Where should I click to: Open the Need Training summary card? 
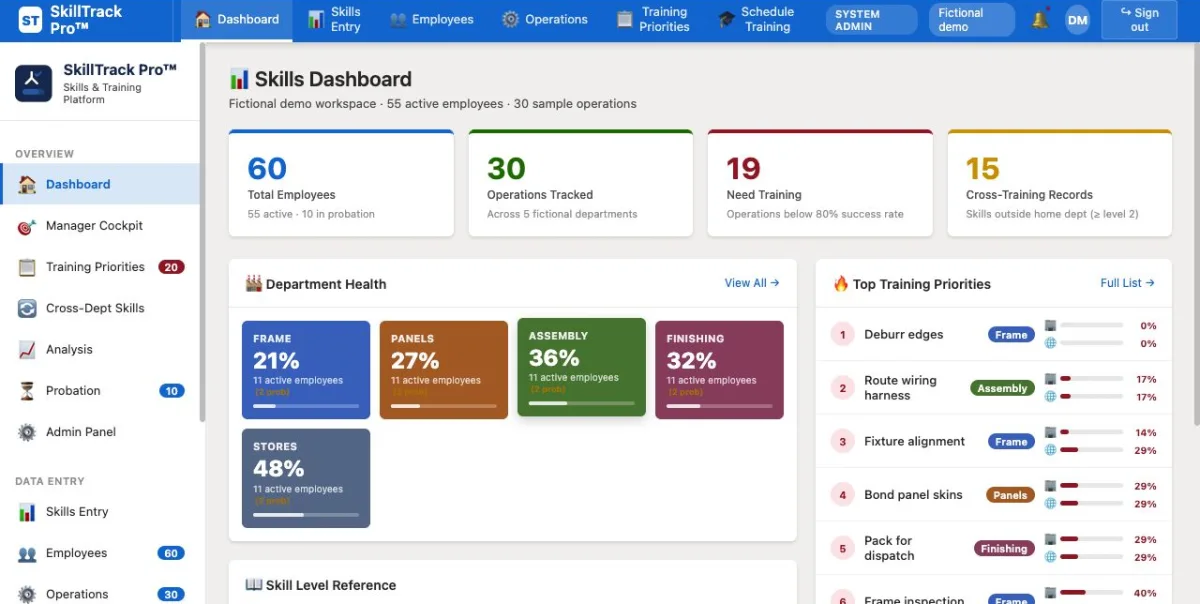pos(820,183)
